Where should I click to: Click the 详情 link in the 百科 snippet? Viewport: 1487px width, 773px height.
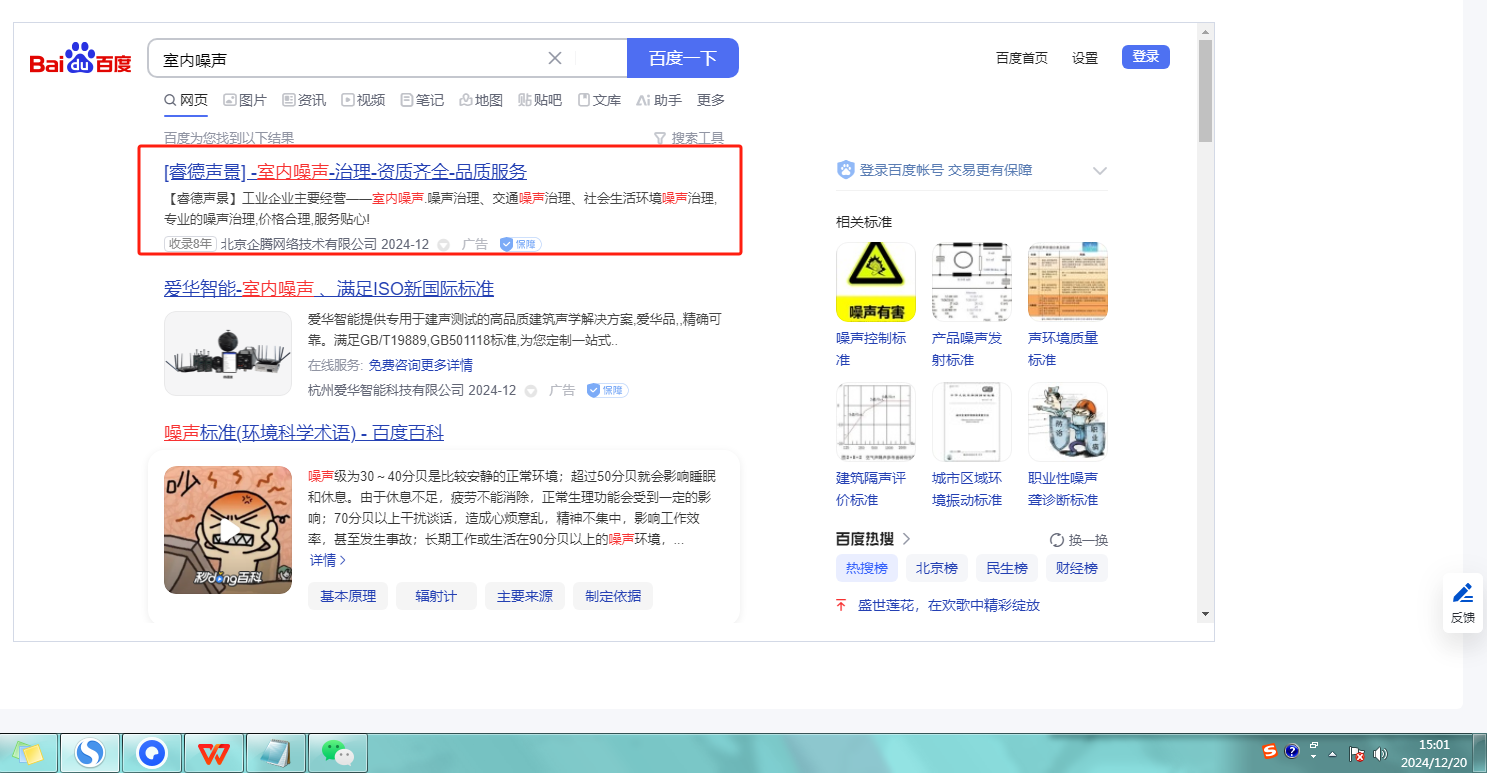(328, 560)
